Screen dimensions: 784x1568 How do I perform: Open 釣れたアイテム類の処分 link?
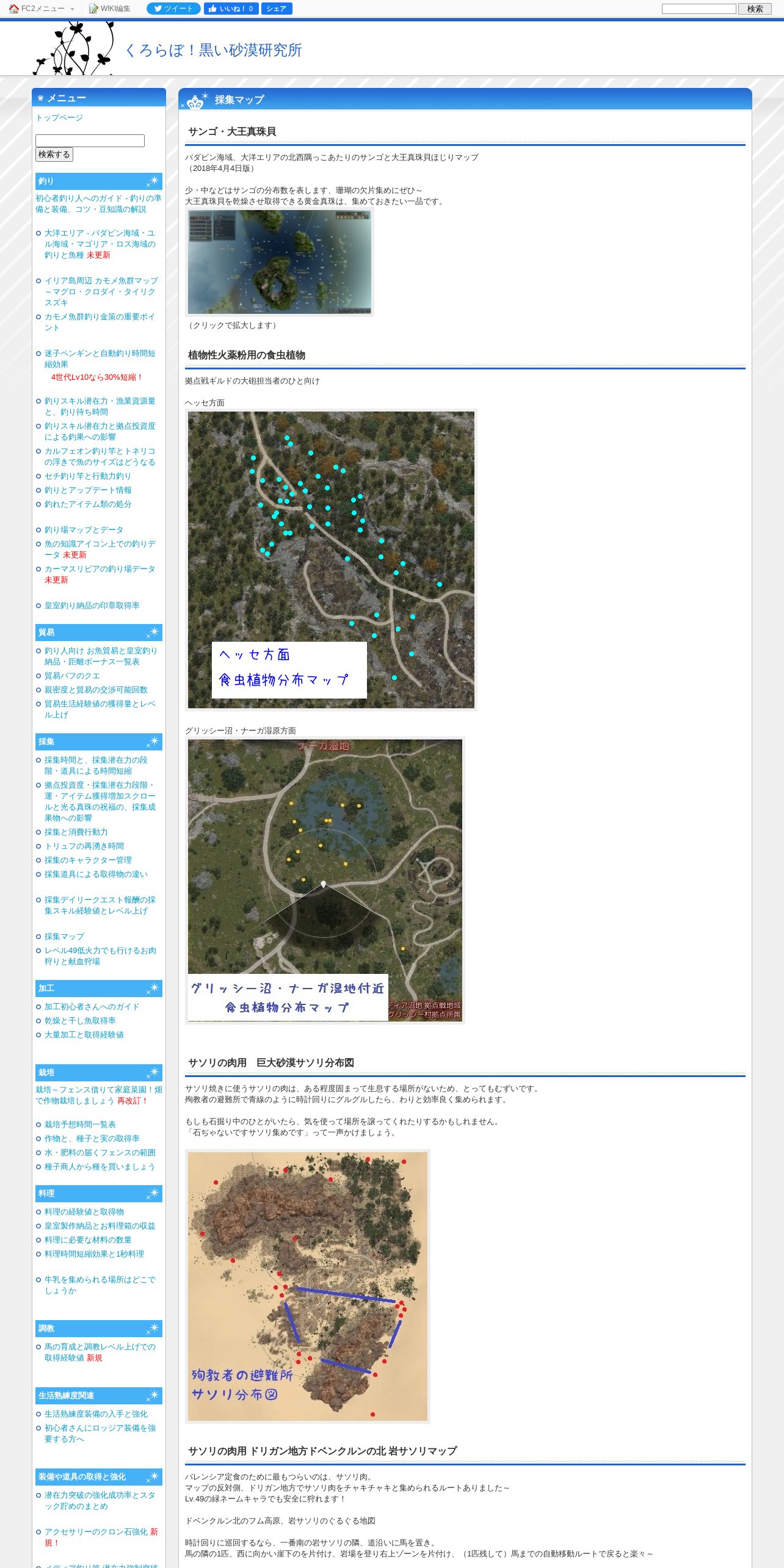tap(88, 504)
